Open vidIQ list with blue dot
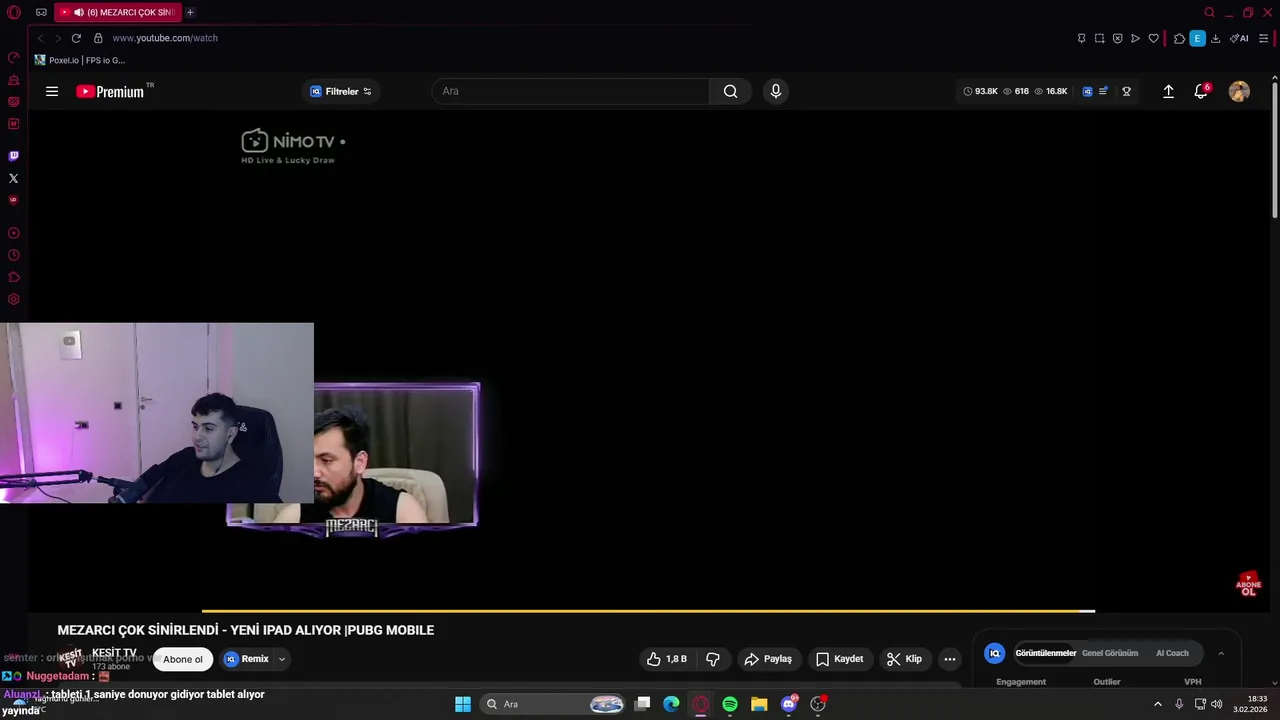Viewport: 1280px width, 720px height. [1103, 91]
